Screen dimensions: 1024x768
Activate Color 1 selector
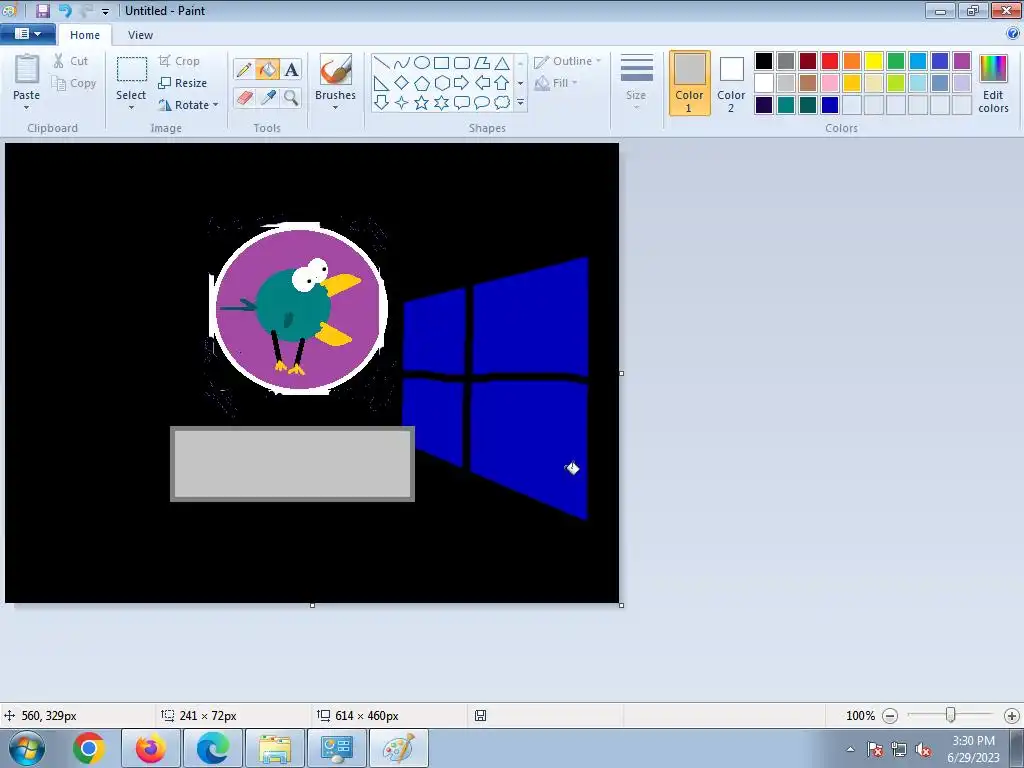(x=689, y=84)
